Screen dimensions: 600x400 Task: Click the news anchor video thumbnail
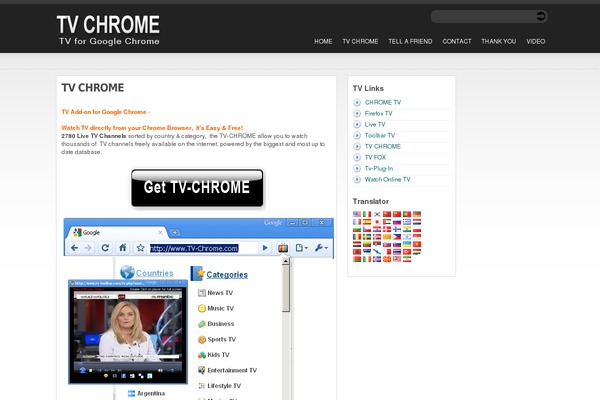tap(128, 332)
